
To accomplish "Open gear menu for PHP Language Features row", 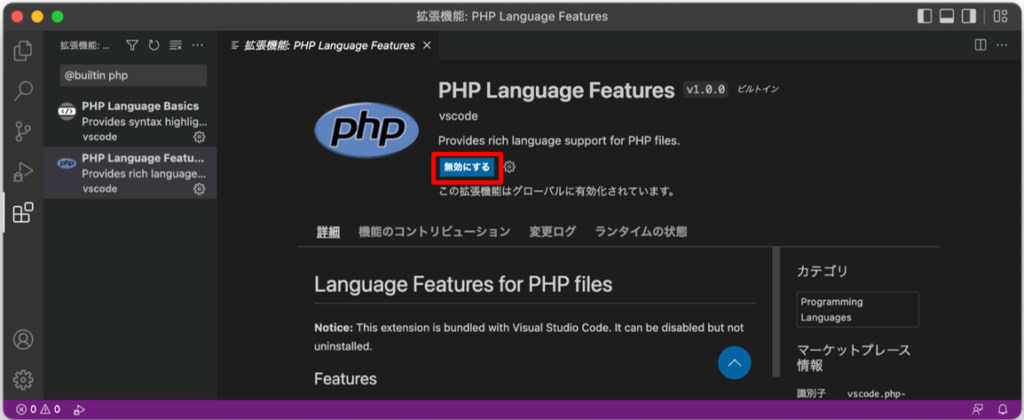I will pos(199,189).
